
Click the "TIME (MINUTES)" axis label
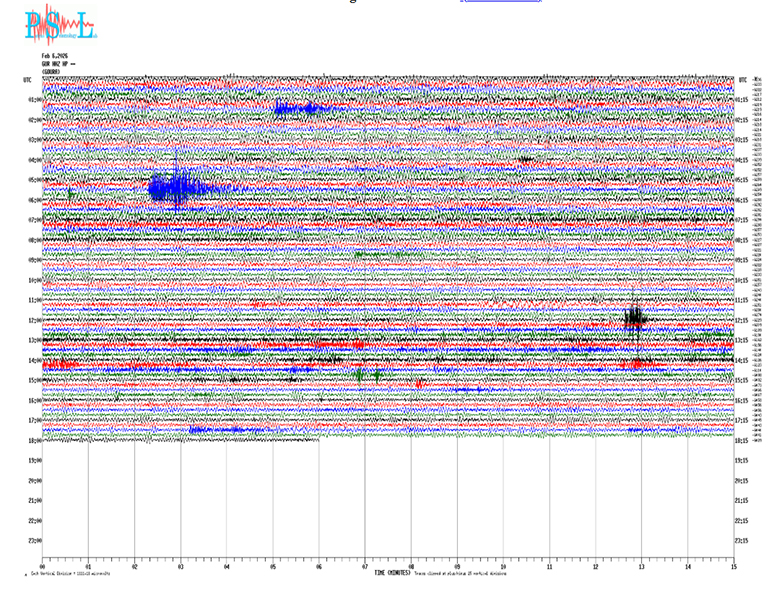[392, 573]
